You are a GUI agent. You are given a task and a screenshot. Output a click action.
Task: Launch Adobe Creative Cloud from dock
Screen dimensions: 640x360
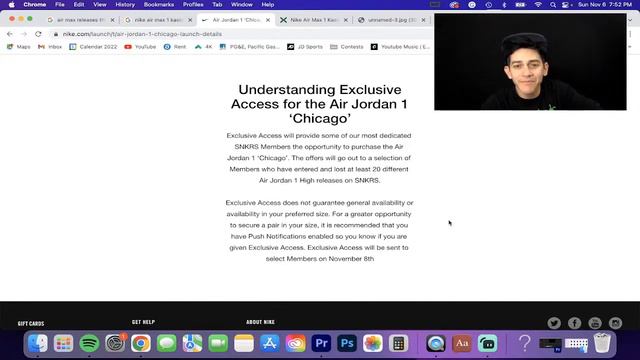[296, 343]
